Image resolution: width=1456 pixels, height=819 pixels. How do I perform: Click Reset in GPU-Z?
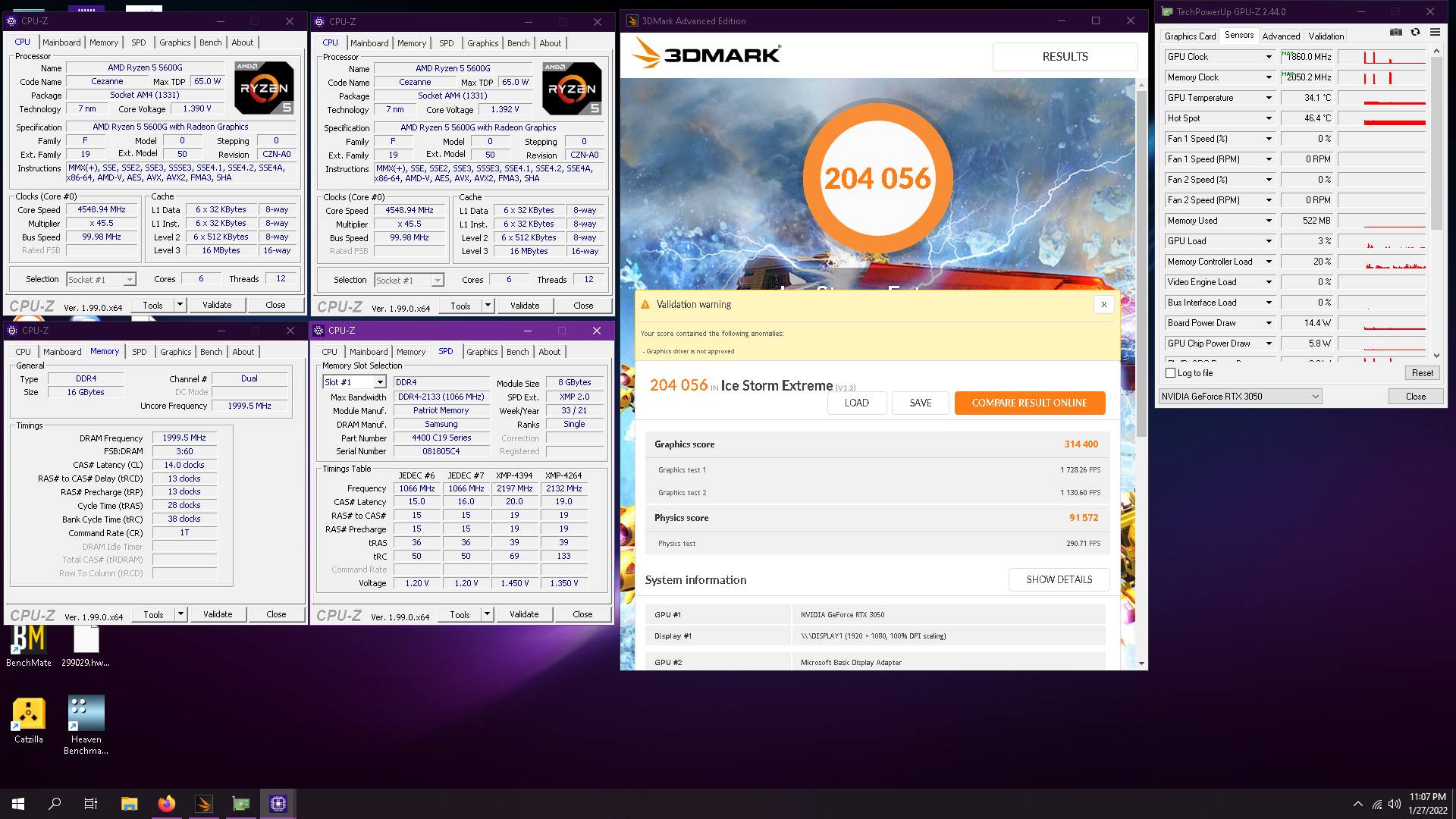1422,373
